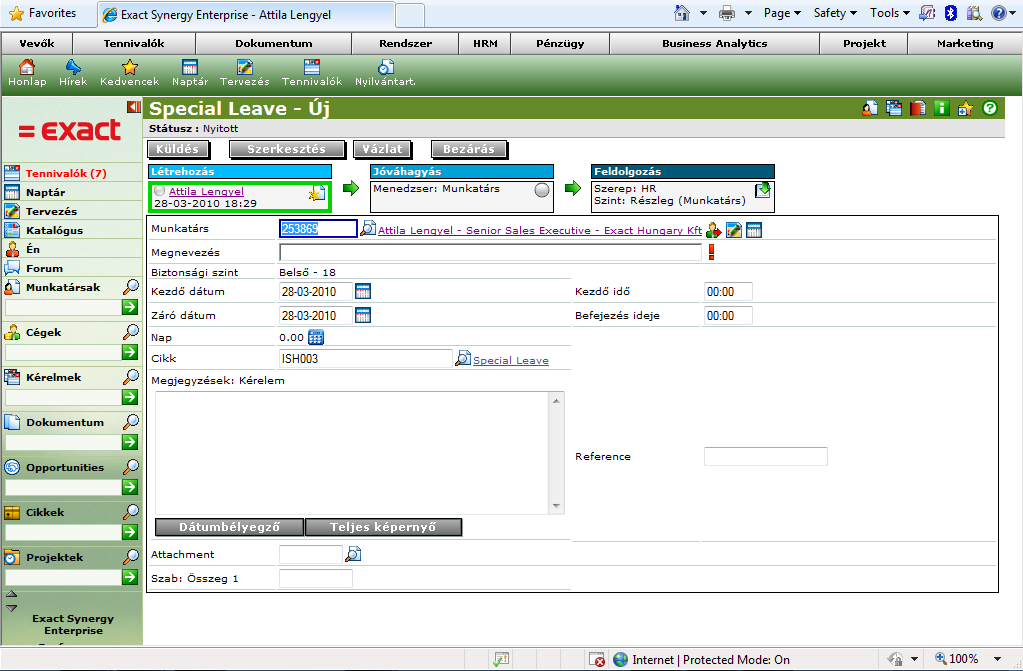Expand the zoom level dropdown arrow

point(998,659)
